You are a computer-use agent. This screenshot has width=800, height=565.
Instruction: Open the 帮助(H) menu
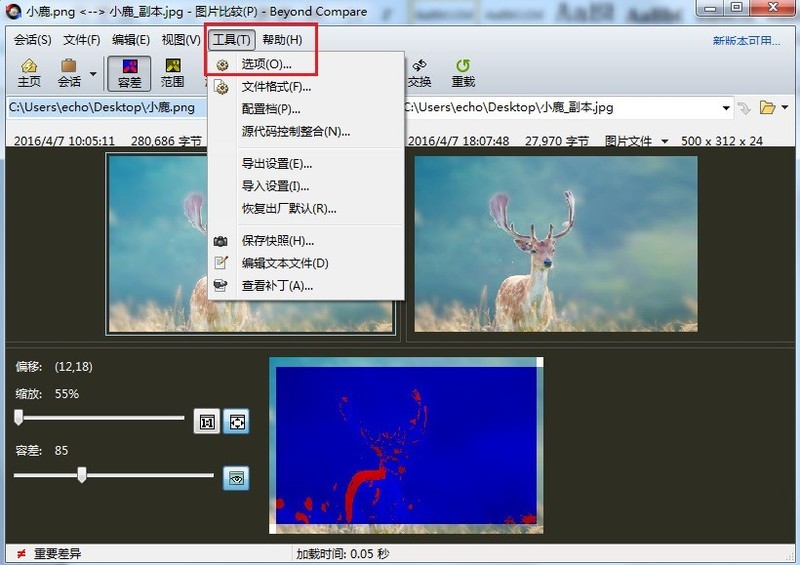[x=282, y=39]
